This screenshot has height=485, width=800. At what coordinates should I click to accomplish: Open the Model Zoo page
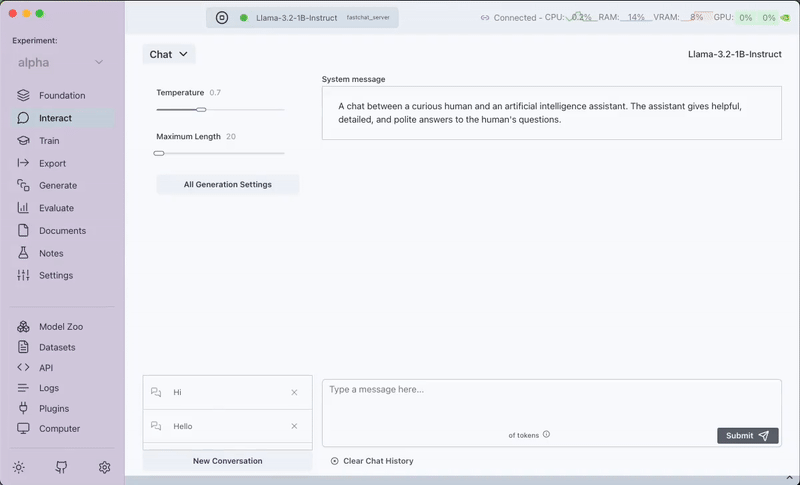(59, 327)
